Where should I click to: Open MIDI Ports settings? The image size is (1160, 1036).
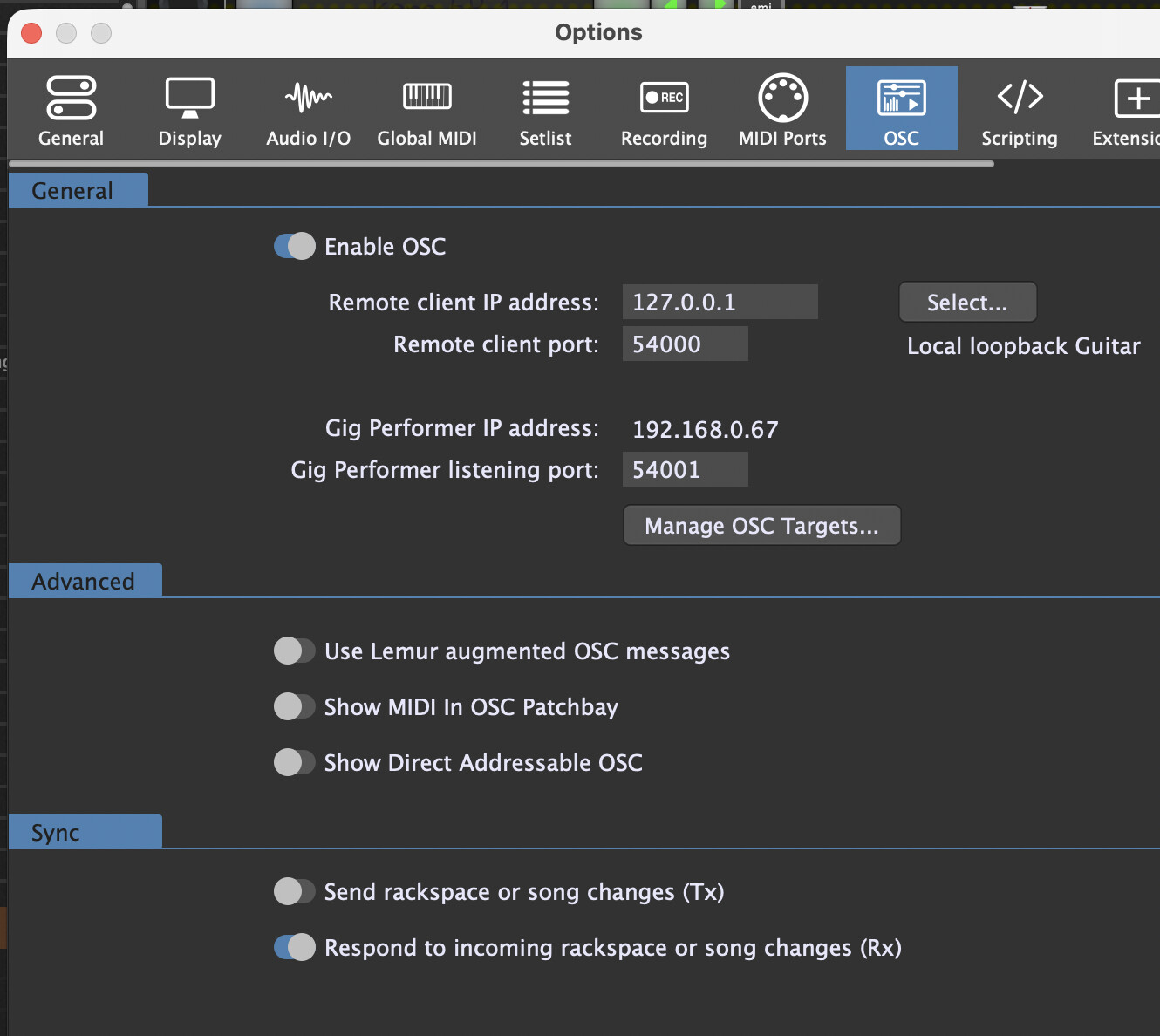click(782, 110)
